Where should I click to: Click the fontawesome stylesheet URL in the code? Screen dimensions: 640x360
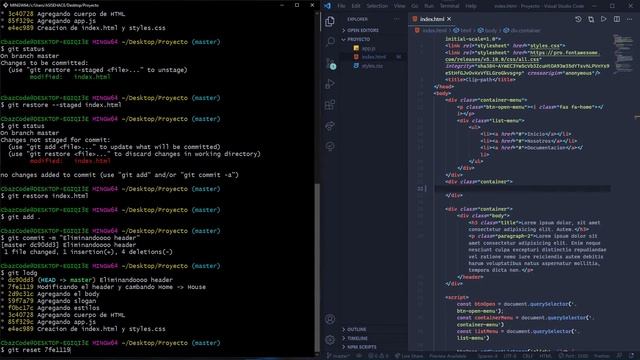[523, 56]
